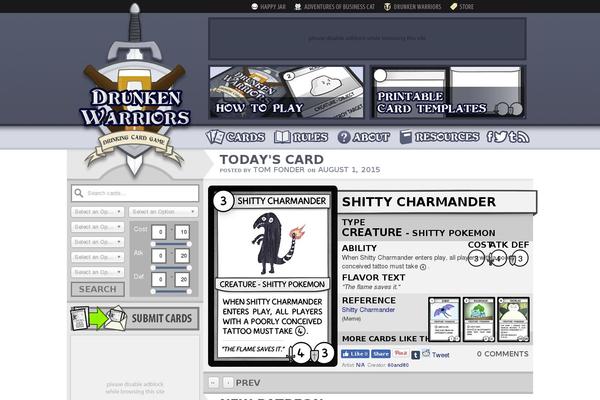Open the About menu

[364, 137]
